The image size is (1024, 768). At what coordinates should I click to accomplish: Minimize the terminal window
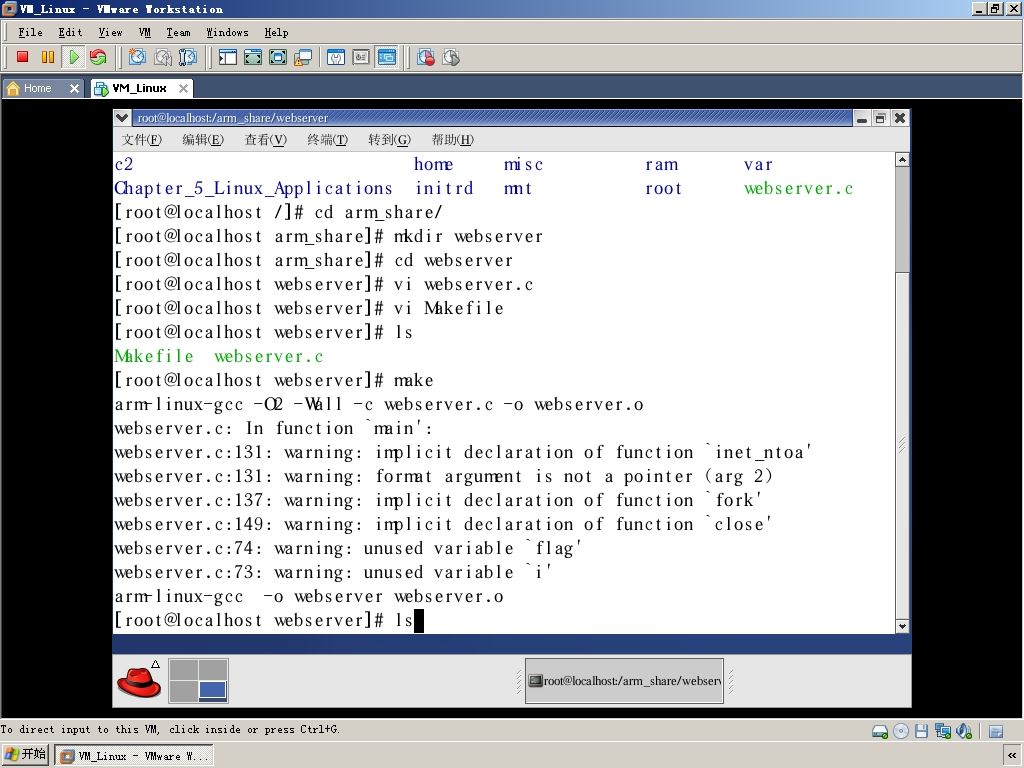[862, 118]
